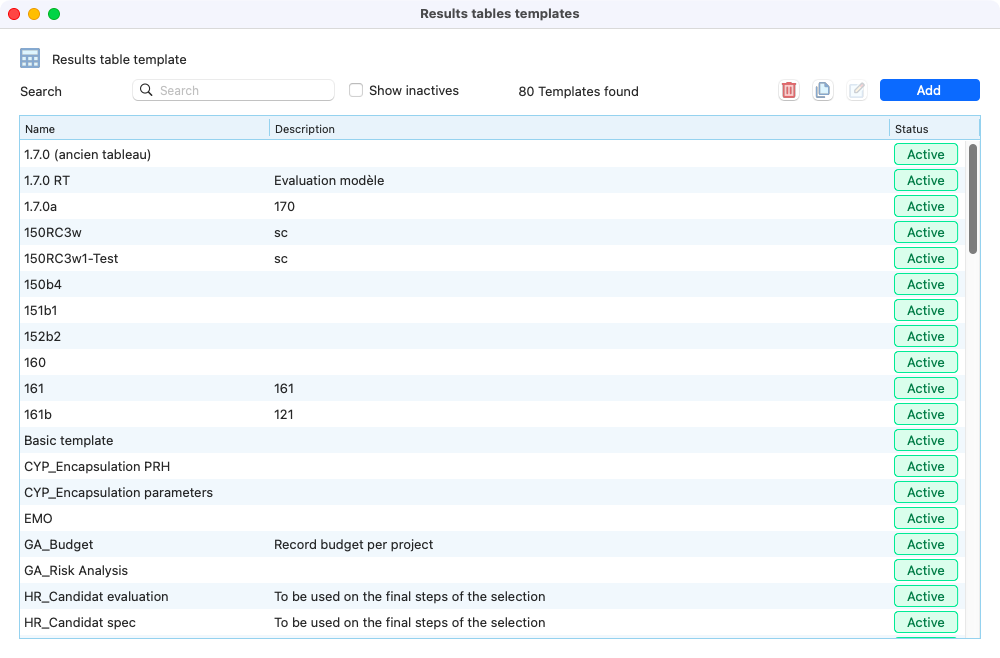Select the '150b4' template row
This screenshot has height=658, width=1000.
coord(492,284)
